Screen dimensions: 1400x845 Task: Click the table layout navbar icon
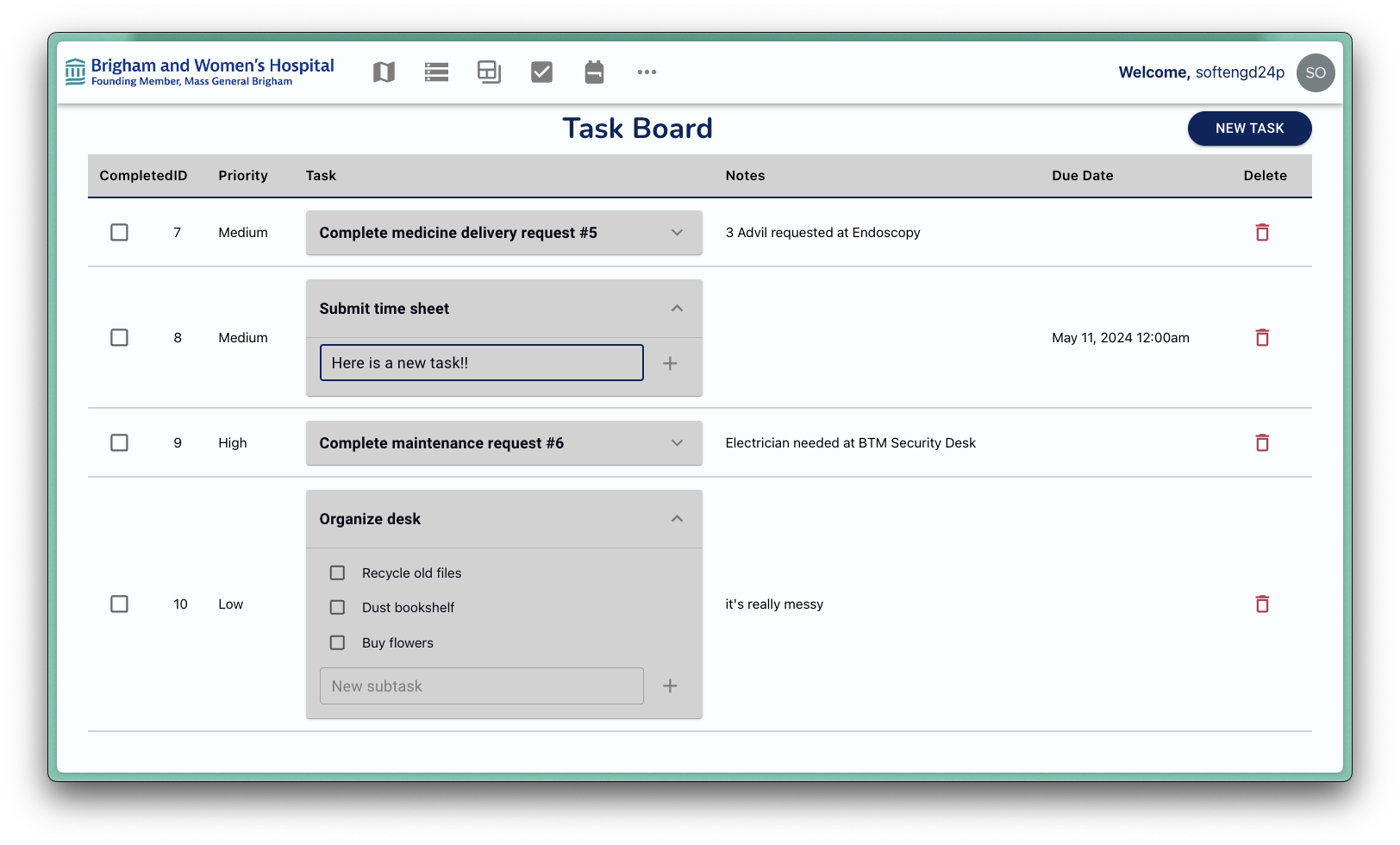point(489,72)
